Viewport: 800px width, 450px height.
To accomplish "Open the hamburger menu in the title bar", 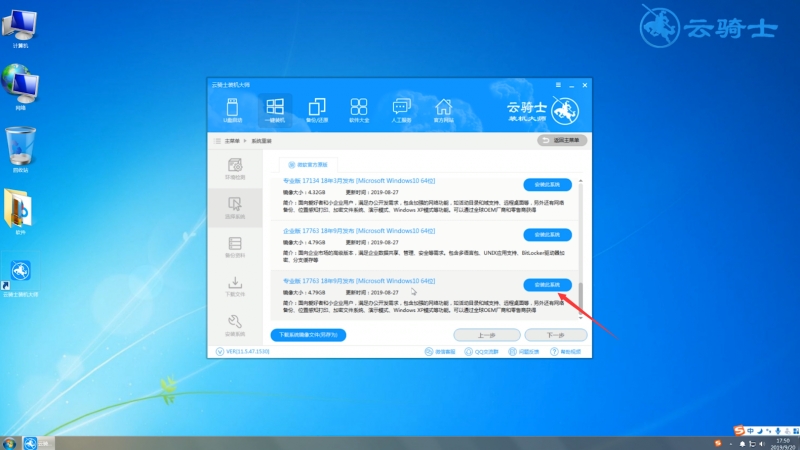I will tap(558, 85).
